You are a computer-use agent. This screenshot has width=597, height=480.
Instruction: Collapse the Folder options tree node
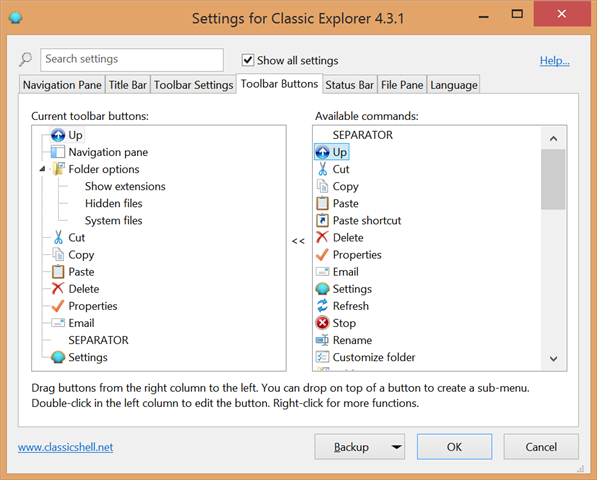point(42,169)
